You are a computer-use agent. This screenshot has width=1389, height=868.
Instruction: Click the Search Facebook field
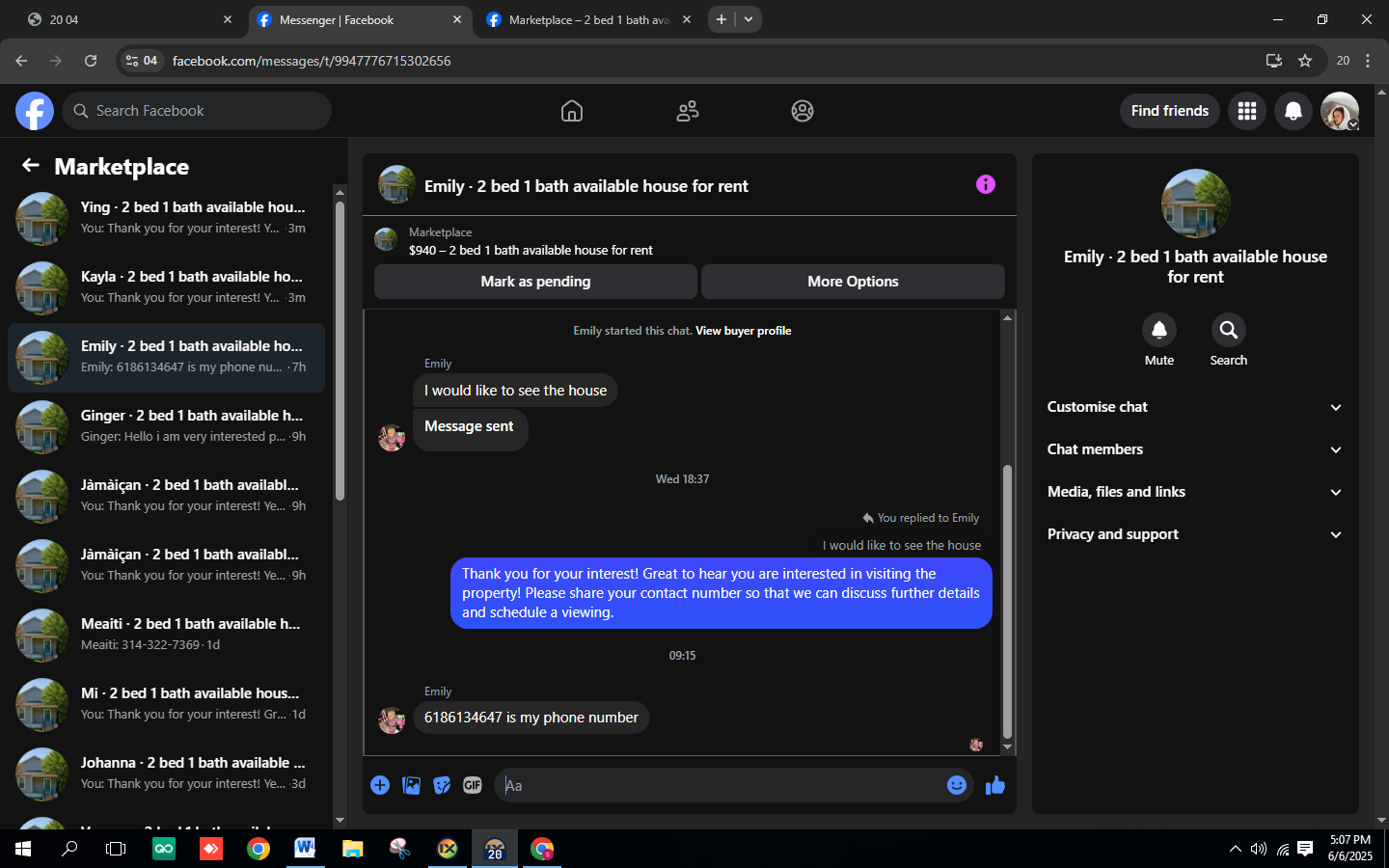coord(197,111)
